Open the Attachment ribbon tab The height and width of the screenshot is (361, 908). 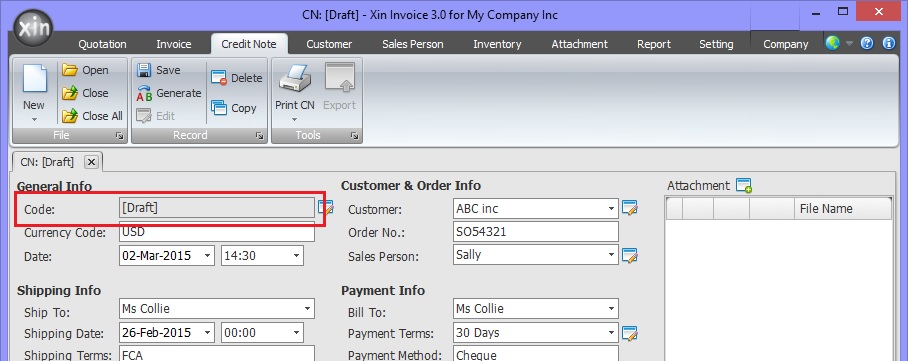coord(580,44)
